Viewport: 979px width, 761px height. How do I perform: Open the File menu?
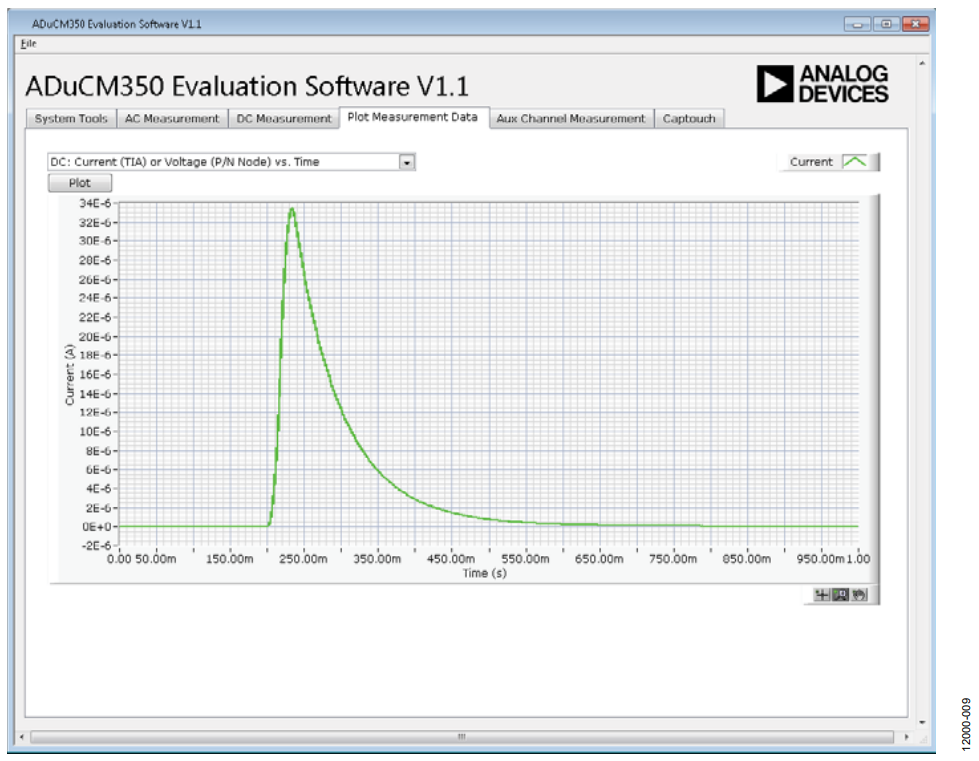(28, 44)
